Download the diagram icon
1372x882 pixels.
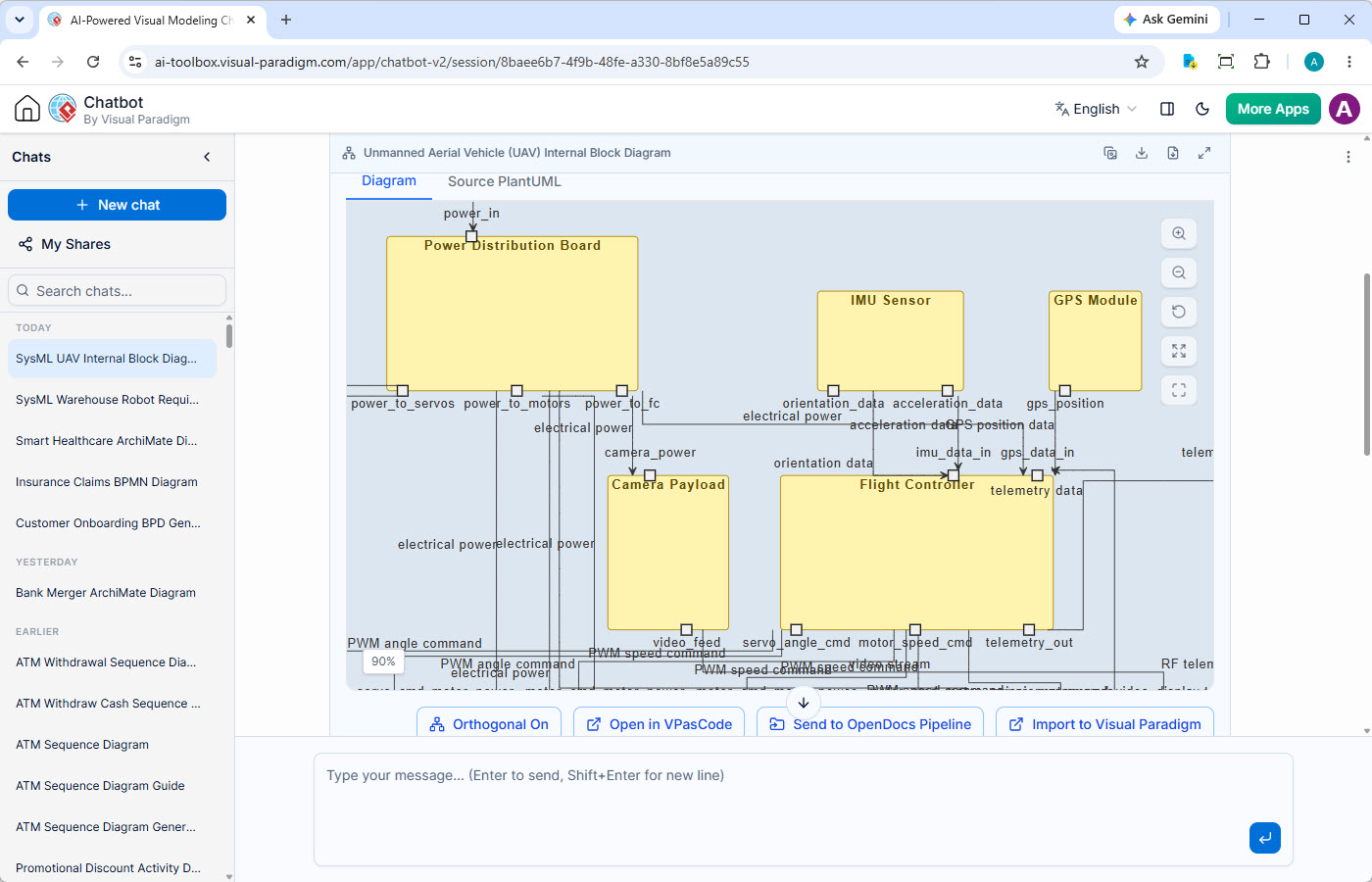[x=1142, y=153]
